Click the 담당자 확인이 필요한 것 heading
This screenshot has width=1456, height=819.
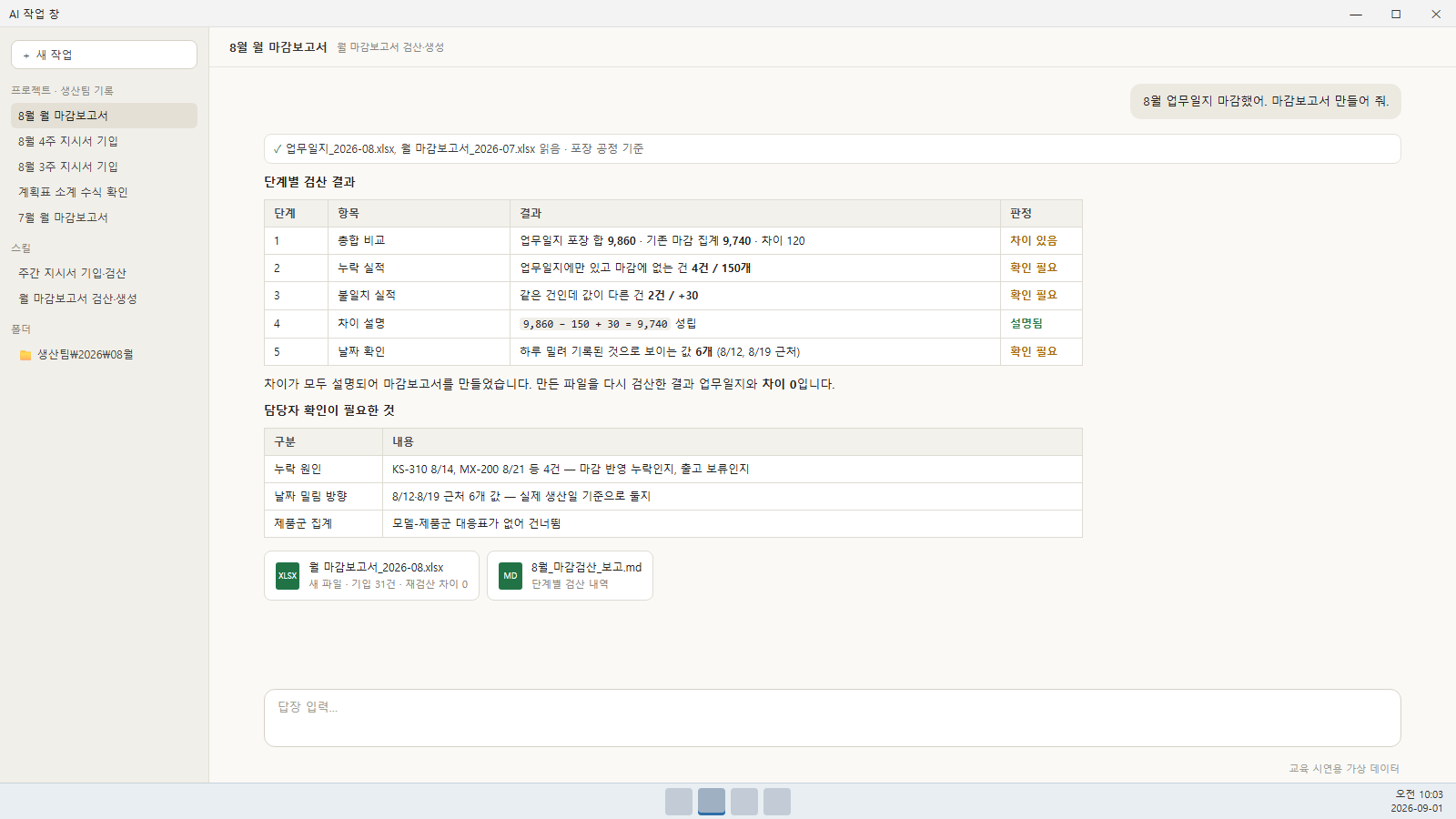coord(329,410)
